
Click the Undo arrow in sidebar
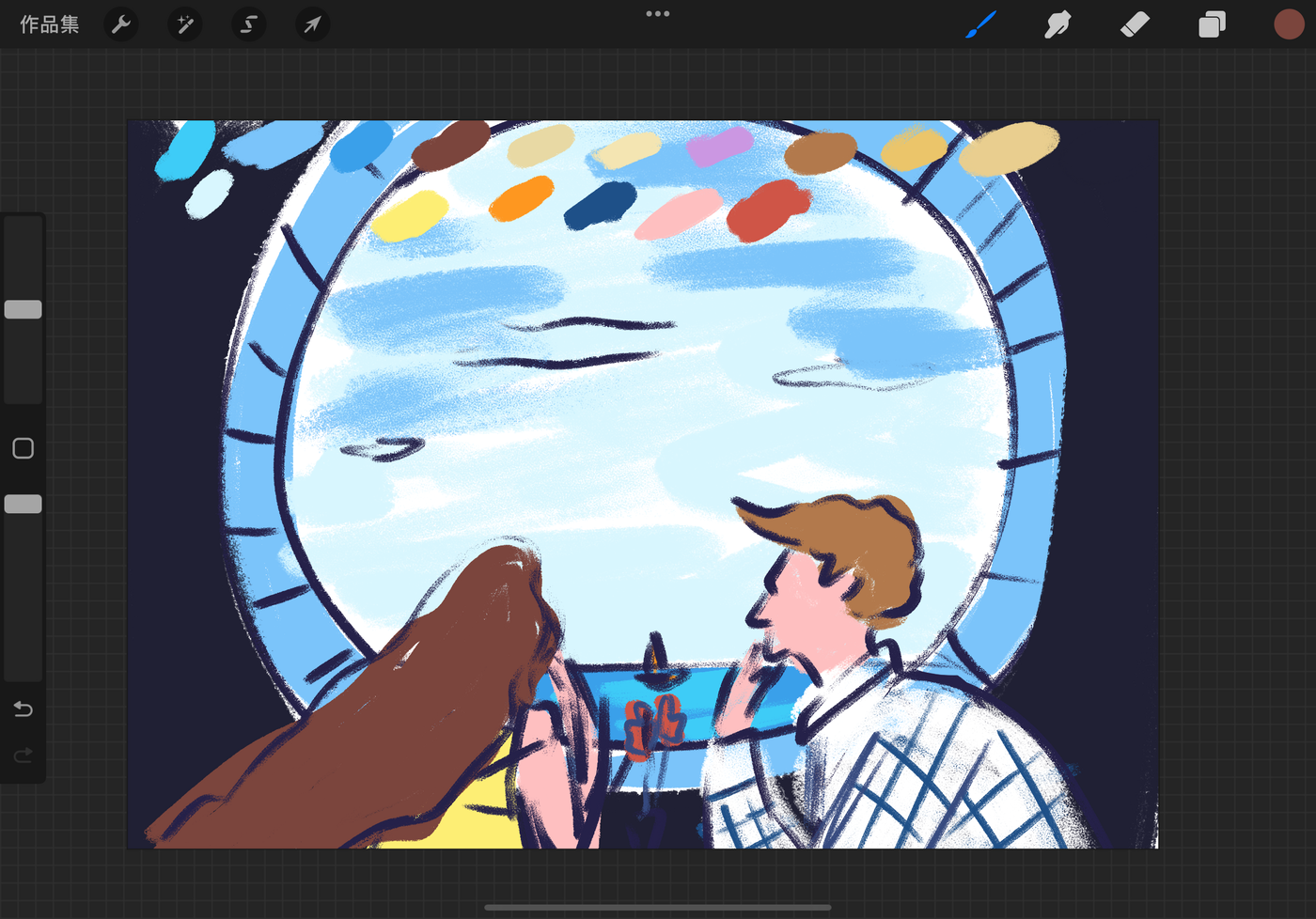pyautogui.click(x=23, y=709)
